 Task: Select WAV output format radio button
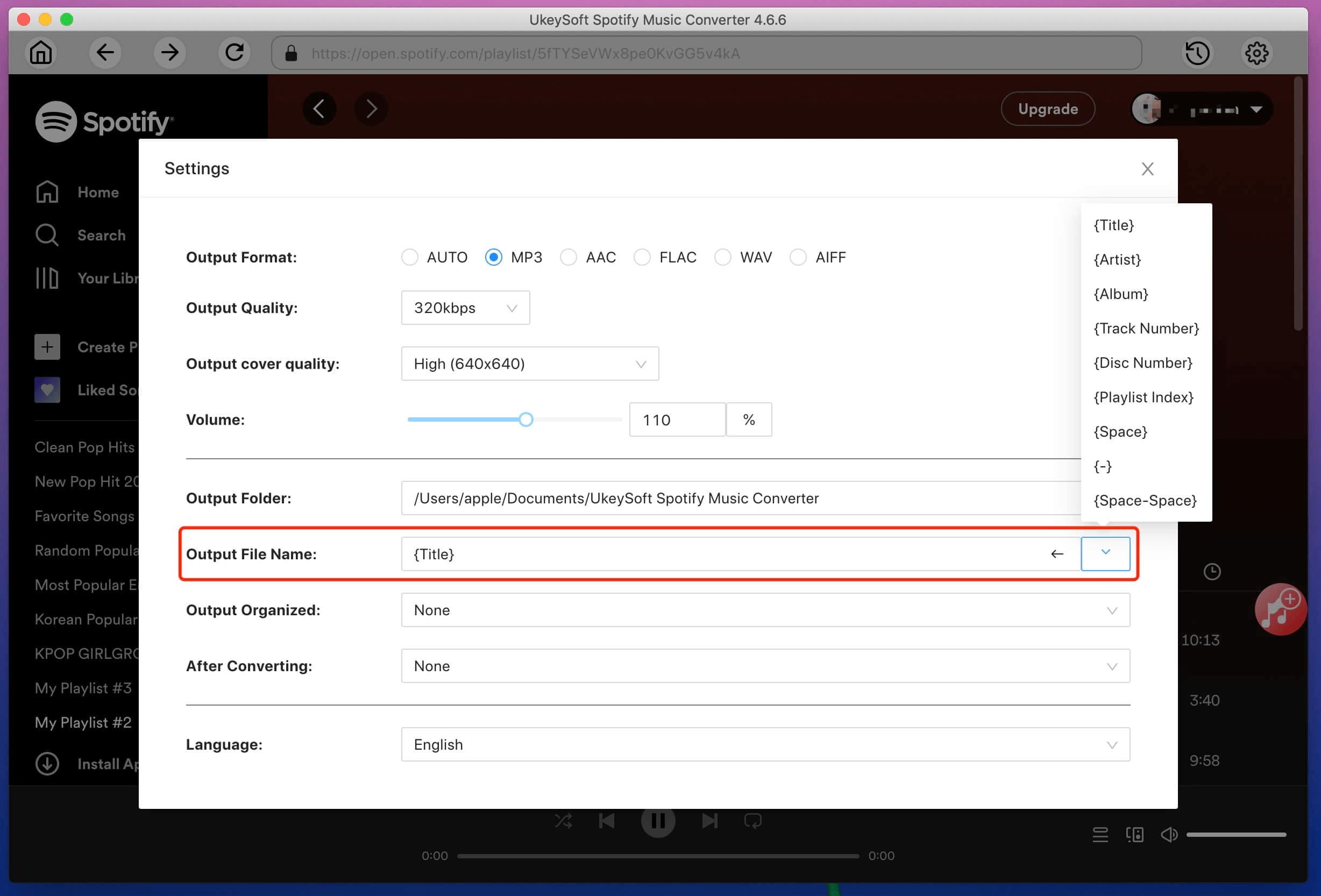coord(721,257)
